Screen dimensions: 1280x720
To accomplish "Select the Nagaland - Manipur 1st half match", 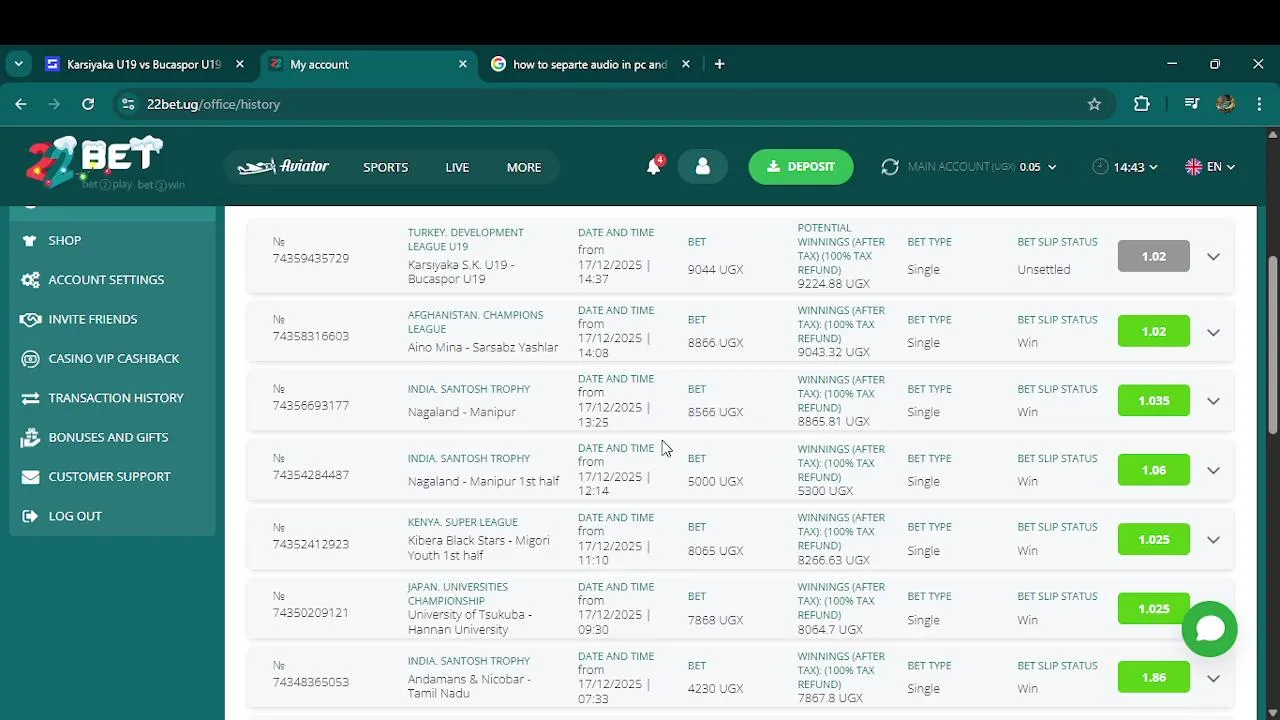I will [x=484, y=482].
